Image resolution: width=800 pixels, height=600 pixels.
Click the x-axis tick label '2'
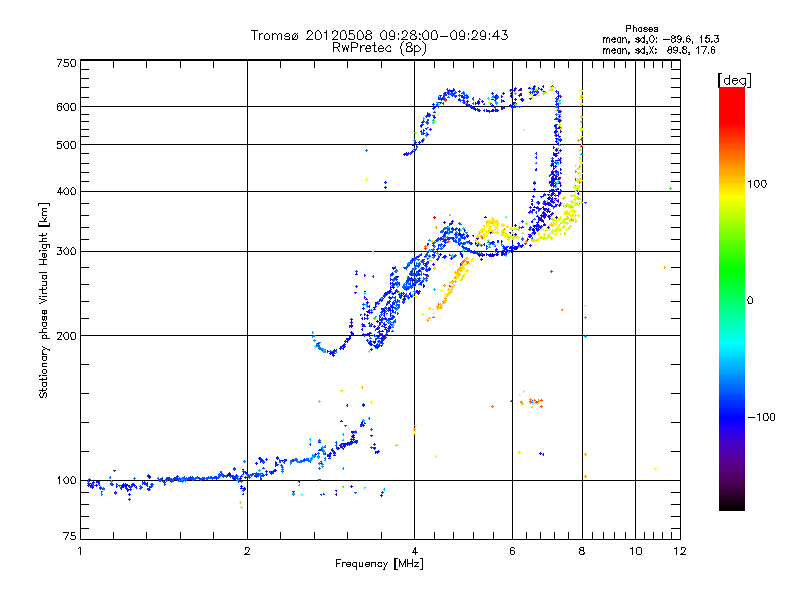pos(247,551)
